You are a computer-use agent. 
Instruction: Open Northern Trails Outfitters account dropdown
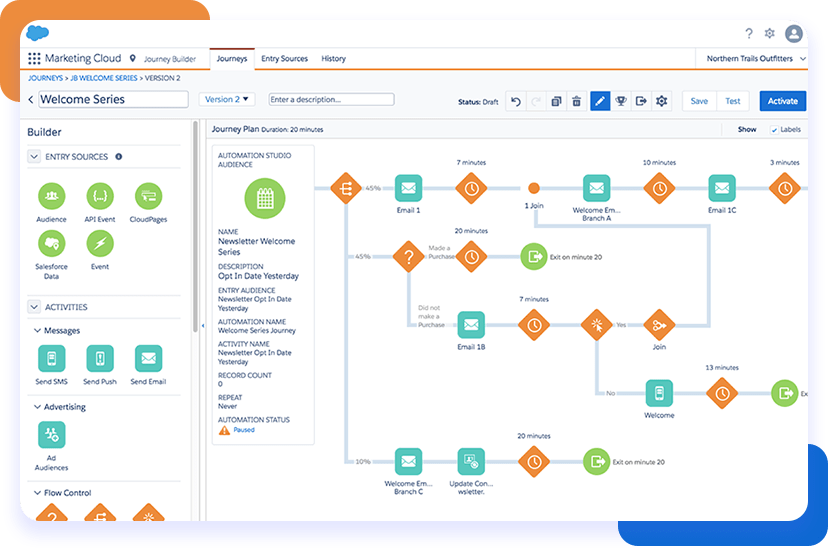pyautogui.click(x=756, y=59)
